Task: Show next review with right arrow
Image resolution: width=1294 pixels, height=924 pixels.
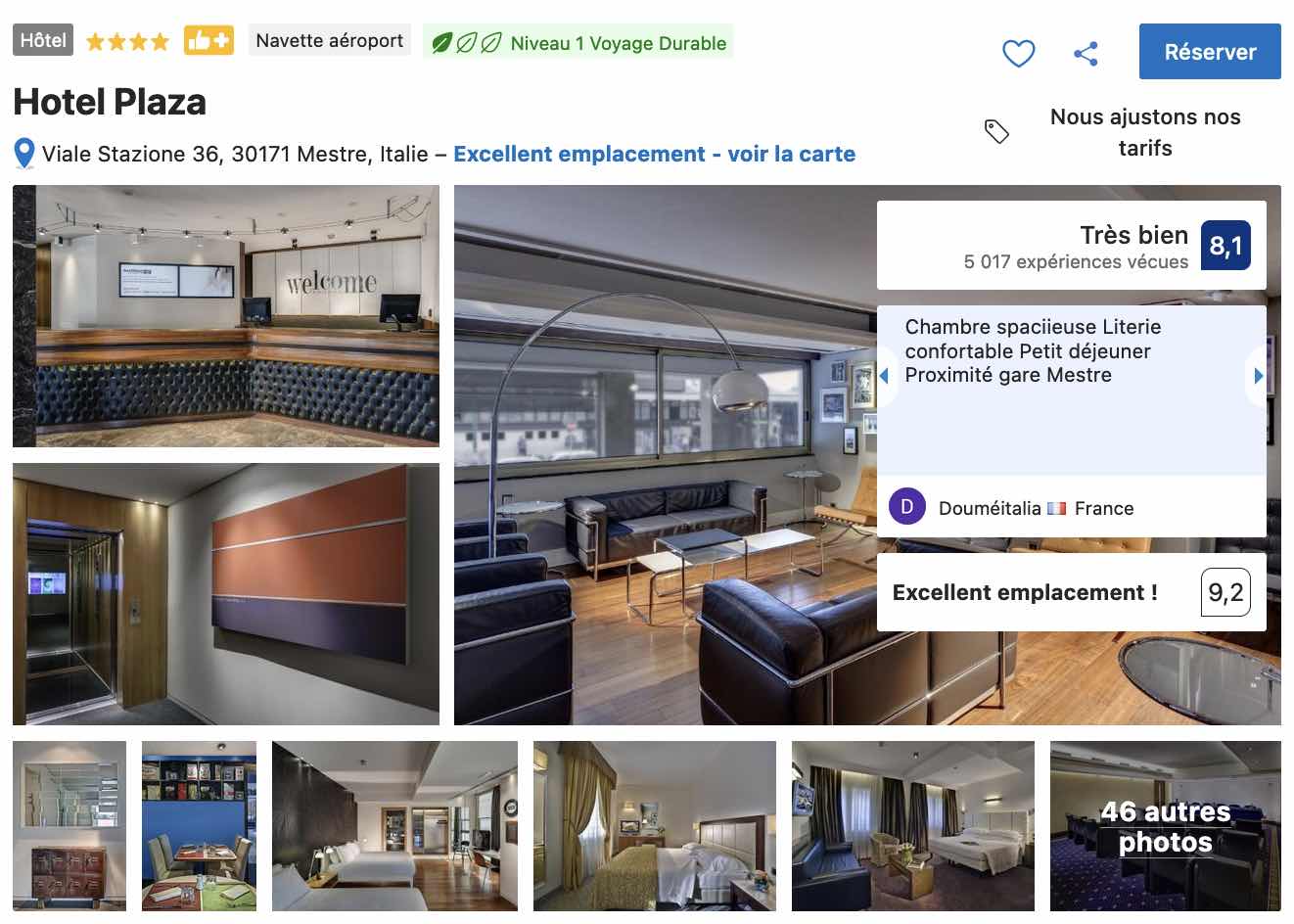Action: click(1258, 375)
